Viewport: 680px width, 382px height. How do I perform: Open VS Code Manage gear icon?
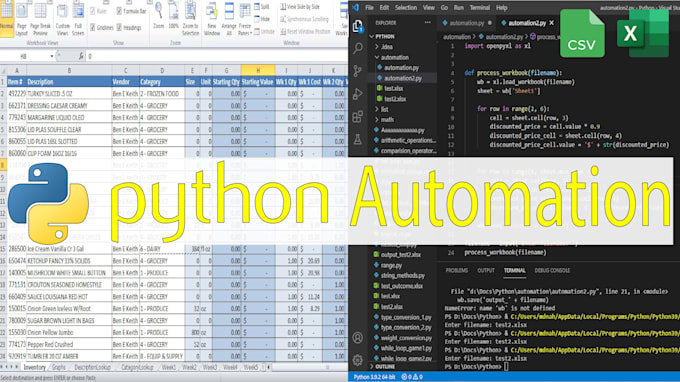[358, 360]
